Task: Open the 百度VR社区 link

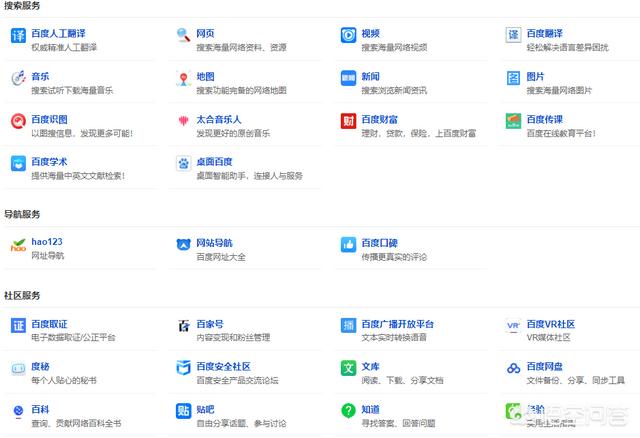Action: coord(551,324)
